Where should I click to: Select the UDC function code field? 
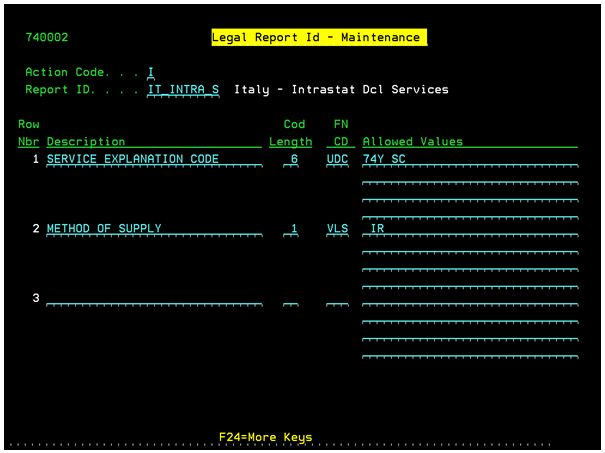[337, 159]
